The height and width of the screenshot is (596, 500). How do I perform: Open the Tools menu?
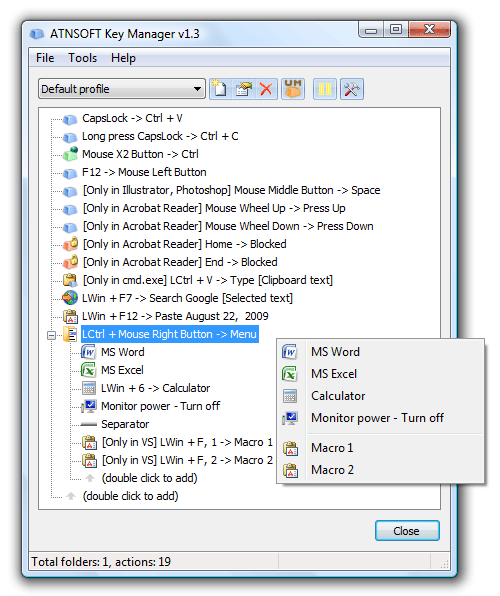point(83,58)
